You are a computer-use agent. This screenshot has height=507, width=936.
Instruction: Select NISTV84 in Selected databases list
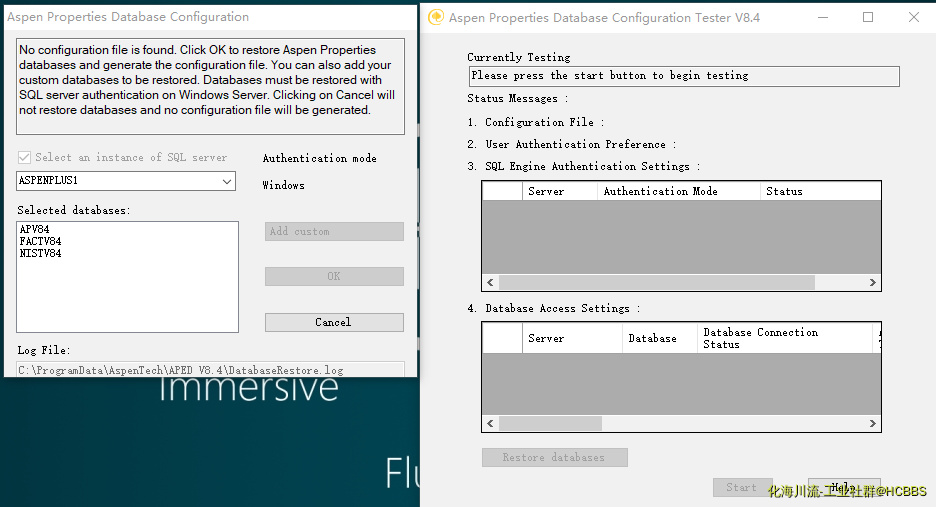[41, 253]
